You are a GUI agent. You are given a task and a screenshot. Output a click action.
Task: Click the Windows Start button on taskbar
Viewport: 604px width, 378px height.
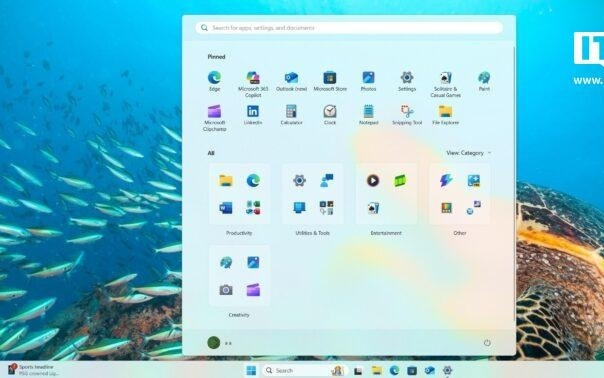click(x=251, y=371)
